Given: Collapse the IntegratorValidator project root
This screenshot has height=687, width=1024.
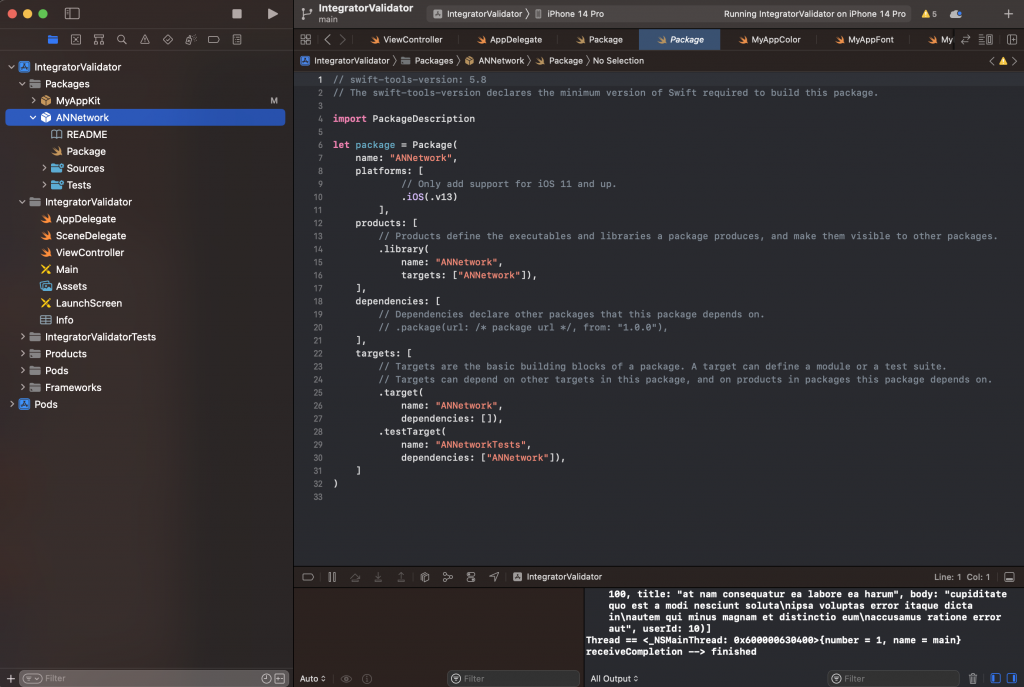Looking at the screenshot, I should coord(11,67).
